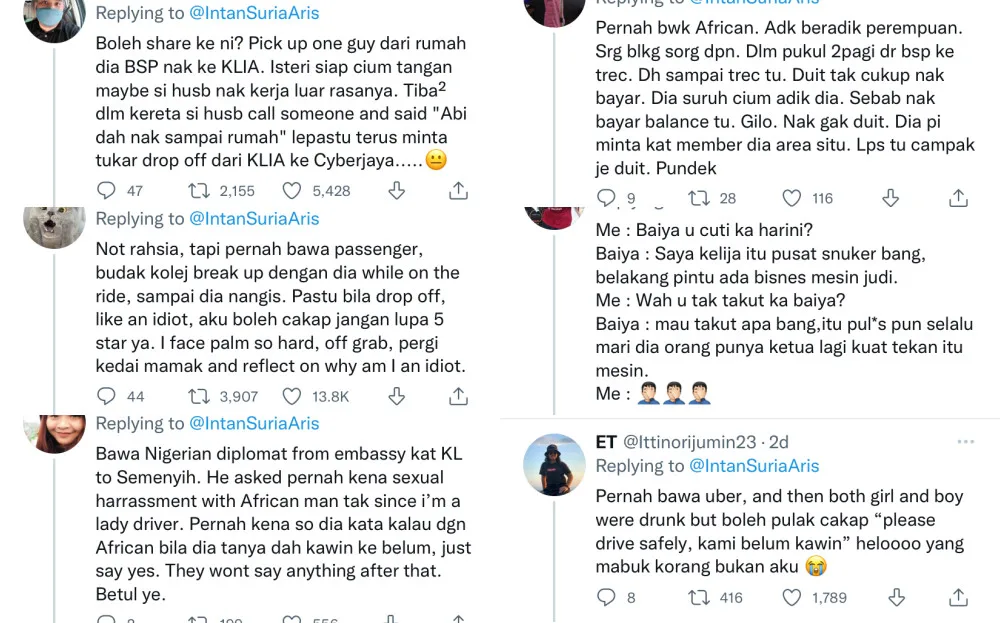
Task: Open more options menu on ET's tweet
Action: (965, 441)
